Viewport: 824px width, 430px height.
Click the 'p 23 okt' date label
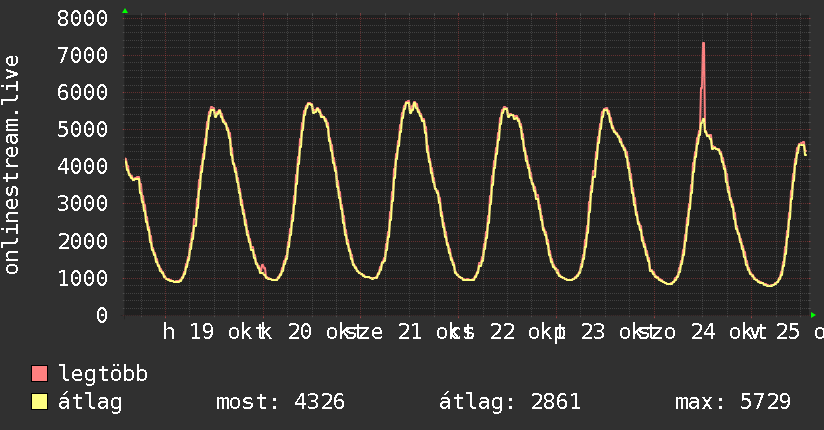click(604, 332)
